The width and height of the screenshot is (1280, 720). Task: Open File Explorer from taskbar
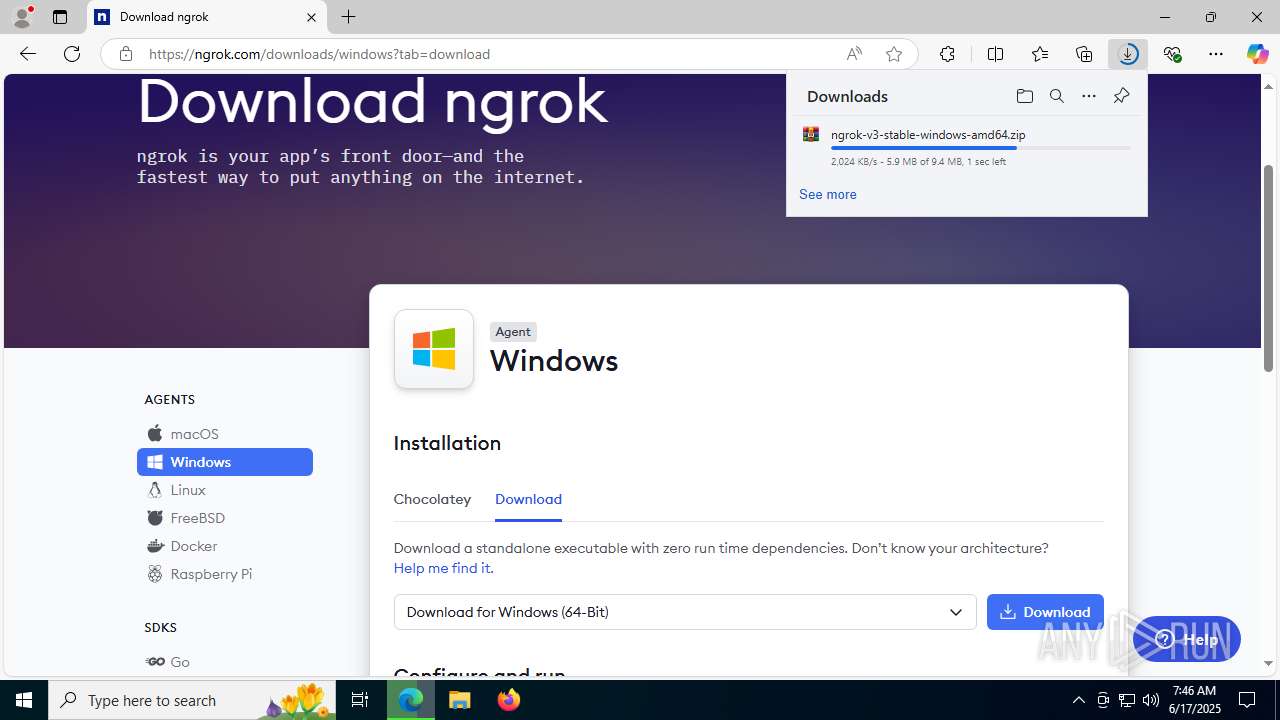pyautogui.click(x=460, y=700)
